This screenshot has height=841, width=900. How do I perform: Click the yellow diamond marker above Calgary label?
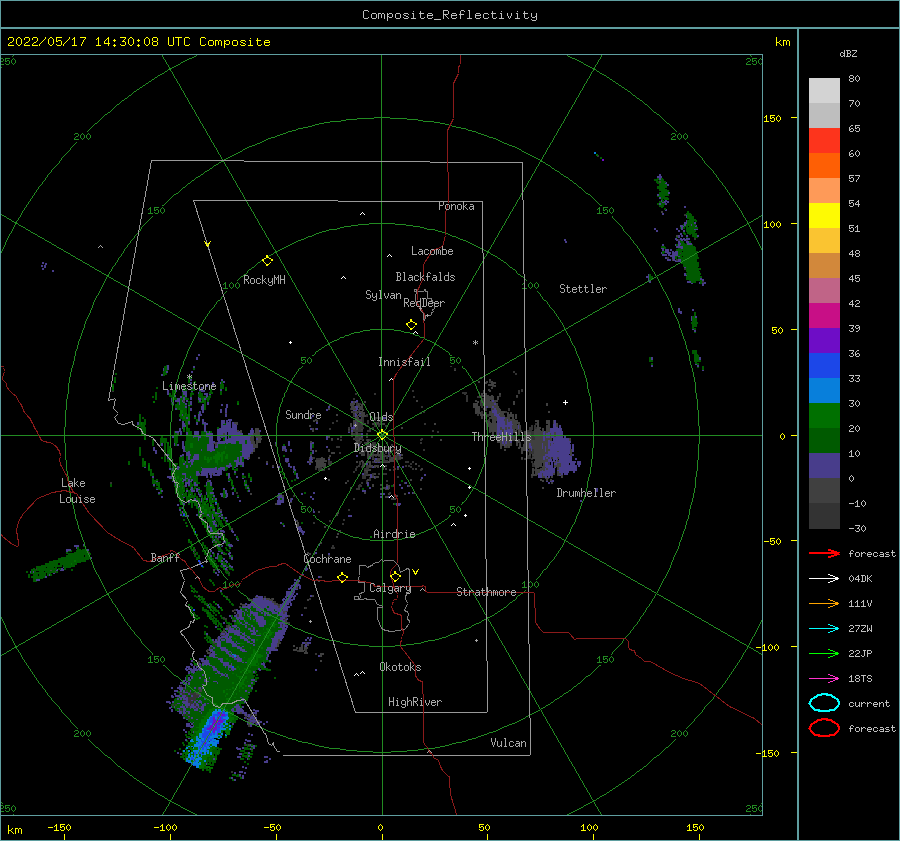point(395,576)
